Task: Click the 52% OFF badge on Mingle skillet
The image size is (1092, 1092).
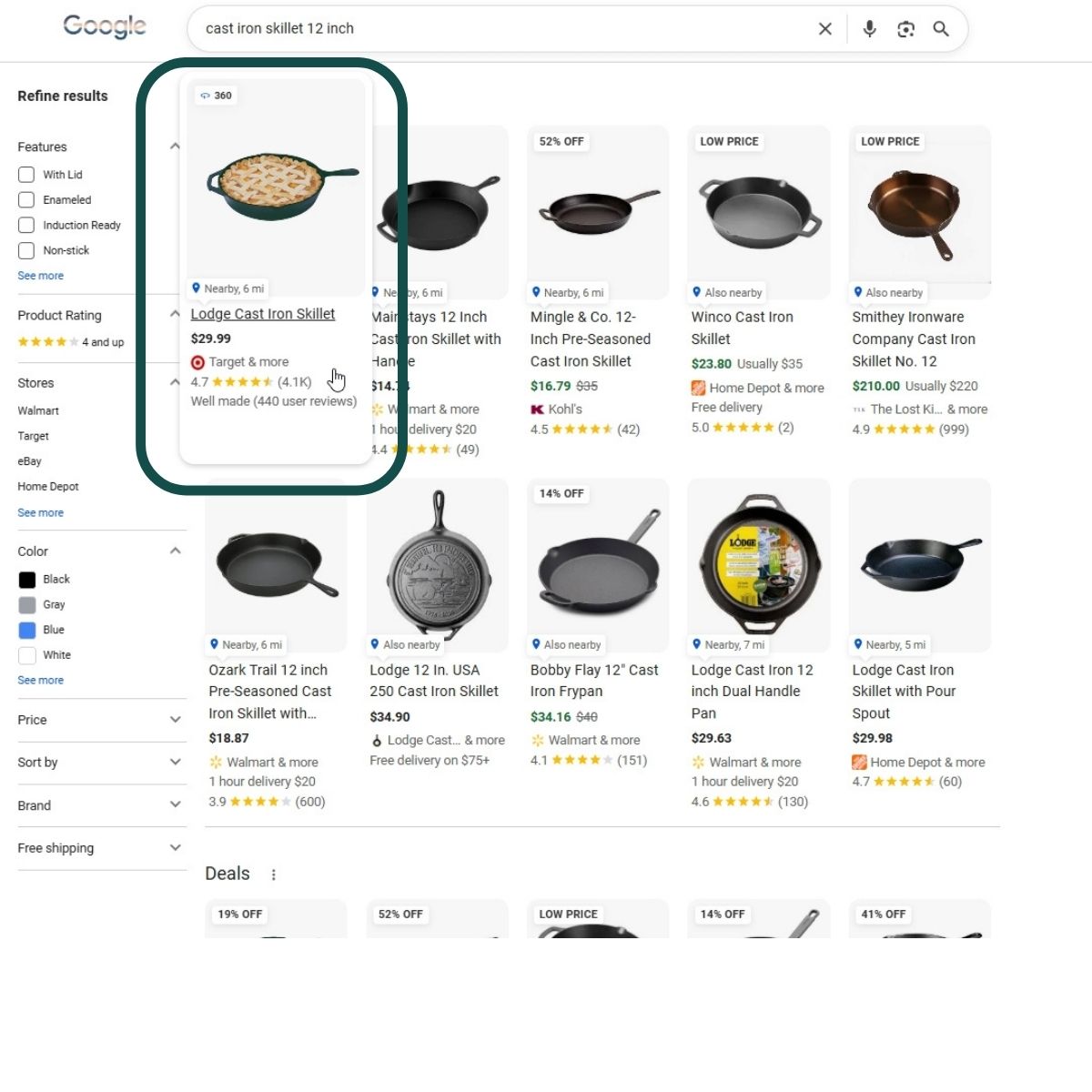Action: tap(561, 142)
